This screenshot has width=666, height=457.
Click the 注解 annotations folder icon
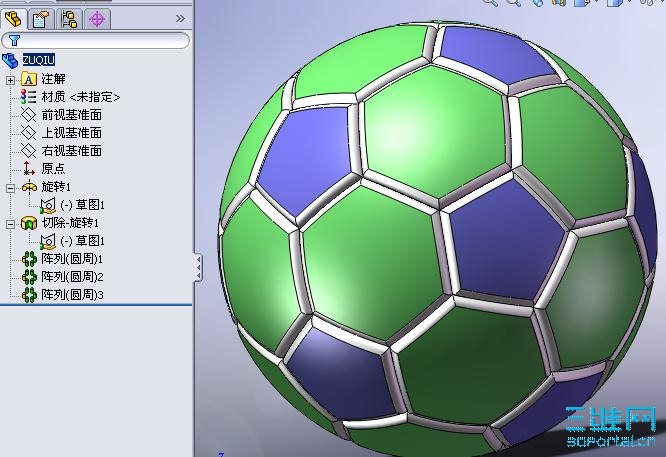29,79
